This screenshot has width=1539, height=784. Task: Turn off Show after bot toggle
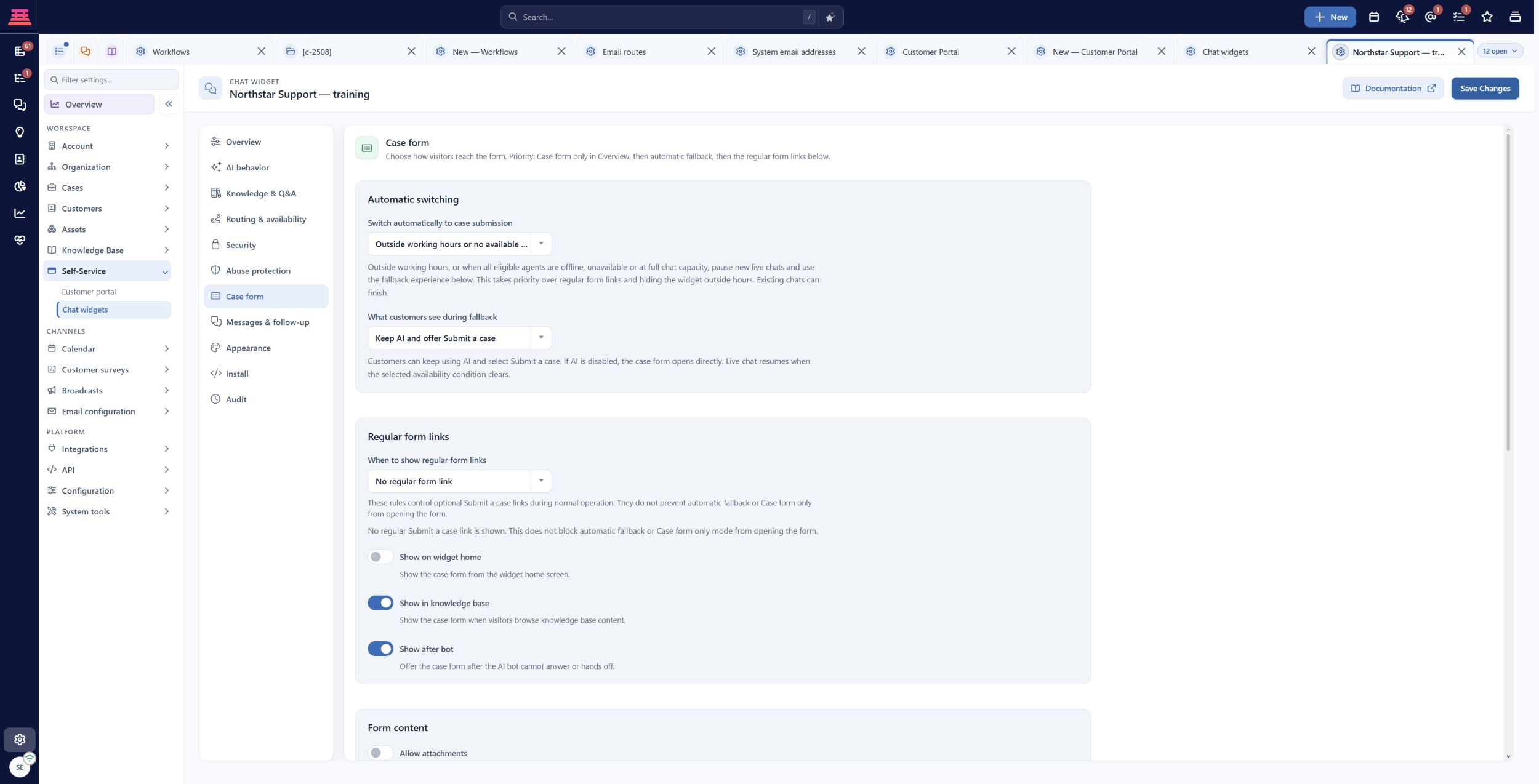(380, 649)
